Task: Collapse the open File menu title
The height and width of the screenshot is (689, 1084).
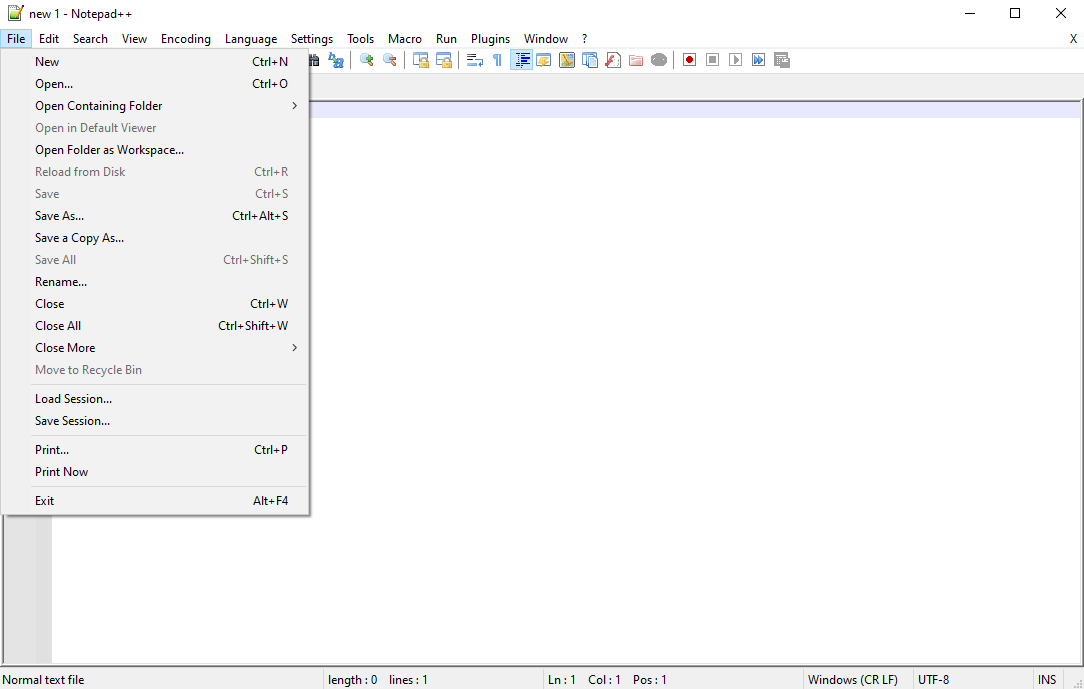Action: click(16, 39)
